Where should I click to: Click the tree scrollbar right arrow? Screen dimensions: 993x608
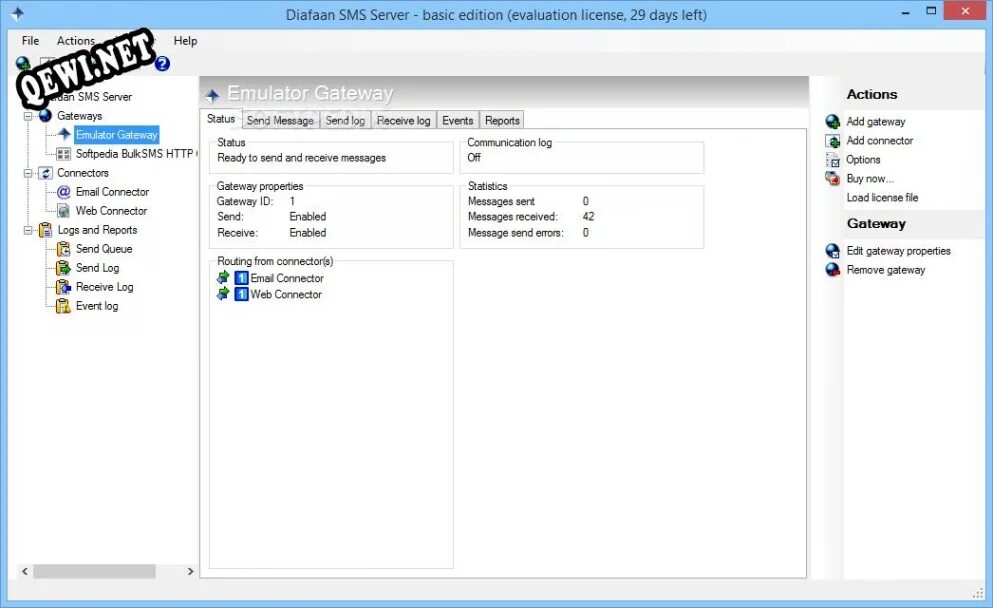click(x=190, y=571)
